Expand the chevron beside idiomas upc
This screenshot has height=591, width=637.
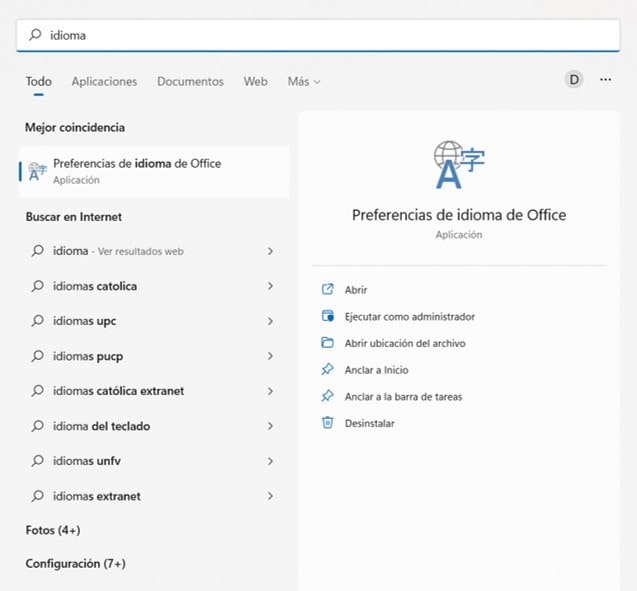(x=270, y=322)
